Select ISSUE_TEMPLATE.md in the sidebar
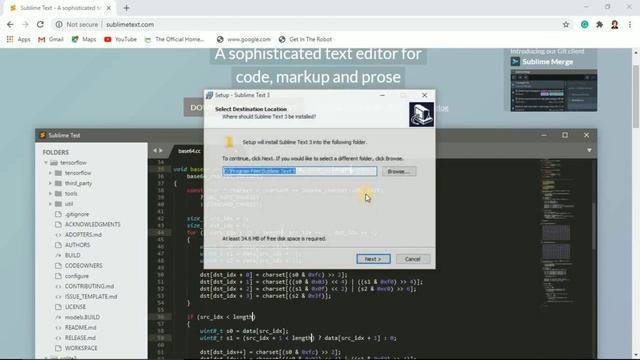The width and height of the screenshot is (640, 360). click(91, 296)
